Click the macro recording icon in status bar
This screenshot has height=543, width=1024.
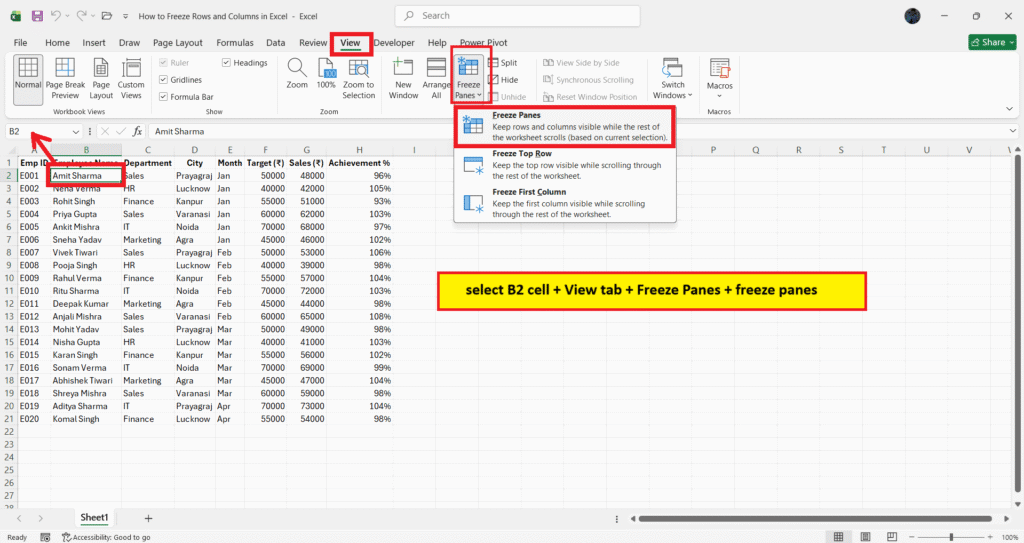tap(45, 537)
